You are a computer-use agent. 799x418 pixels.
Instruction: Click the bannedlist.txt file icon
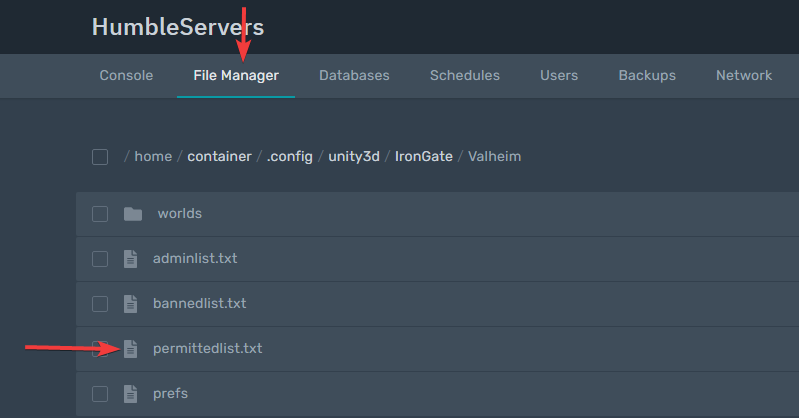point(130,304)
